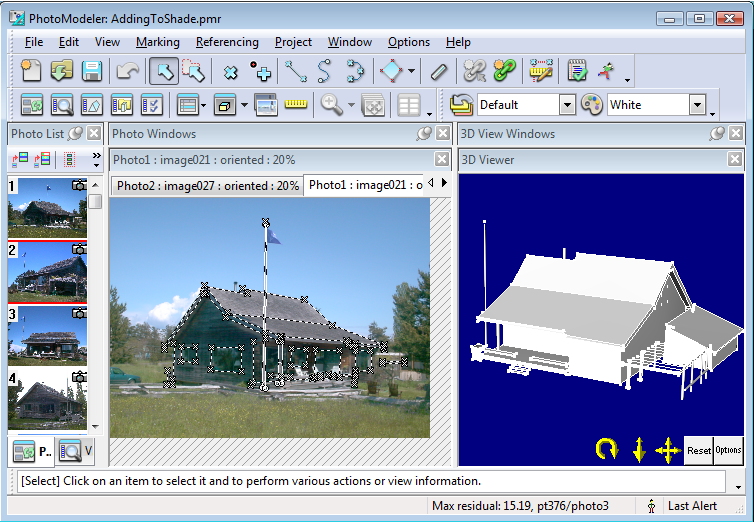Screen dimensions: 754x522
Task: Open the yellow ruler Measure tool
Action: tap(295, 104)
